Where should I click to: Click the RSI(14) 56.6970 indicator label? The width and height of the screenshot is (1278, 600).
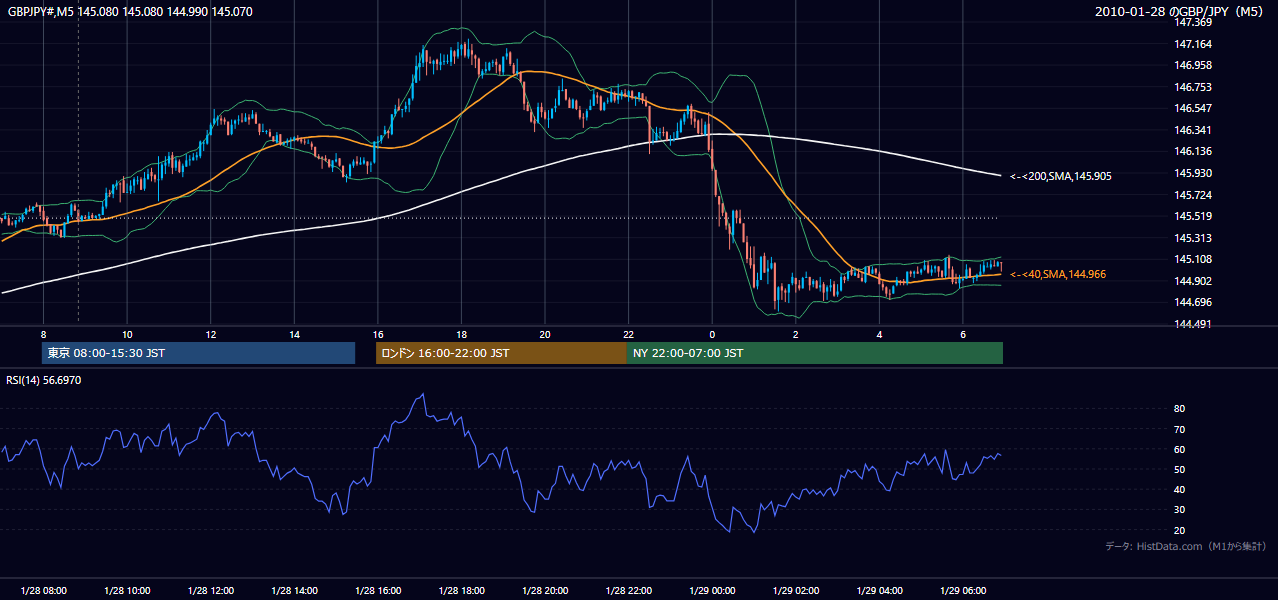(44, 380)
